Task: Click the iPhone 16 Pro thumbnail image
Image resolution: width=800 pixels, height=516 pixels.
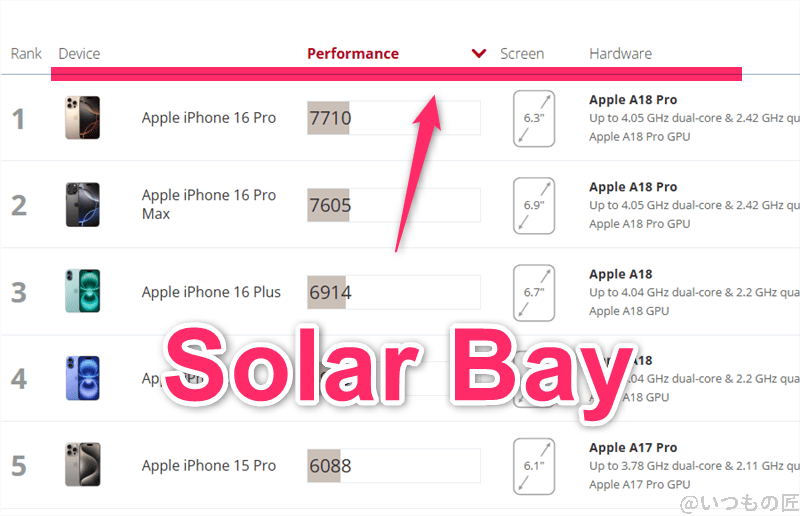Action: (x=82, y=118)
